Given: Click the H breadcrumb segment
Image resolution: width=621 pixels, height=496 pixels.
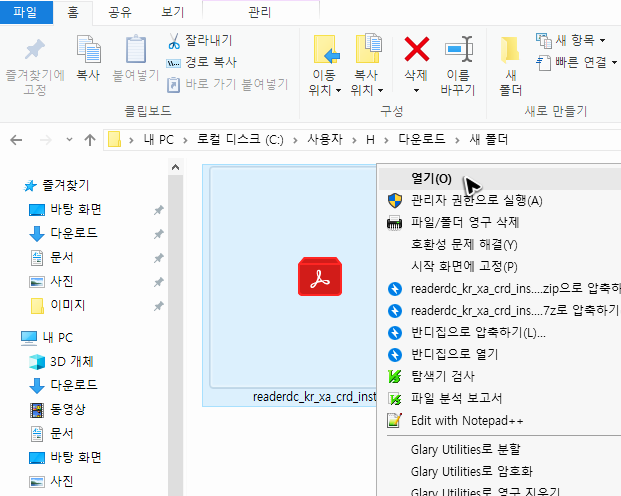Looking at the screenshot, I should point(370,139).
